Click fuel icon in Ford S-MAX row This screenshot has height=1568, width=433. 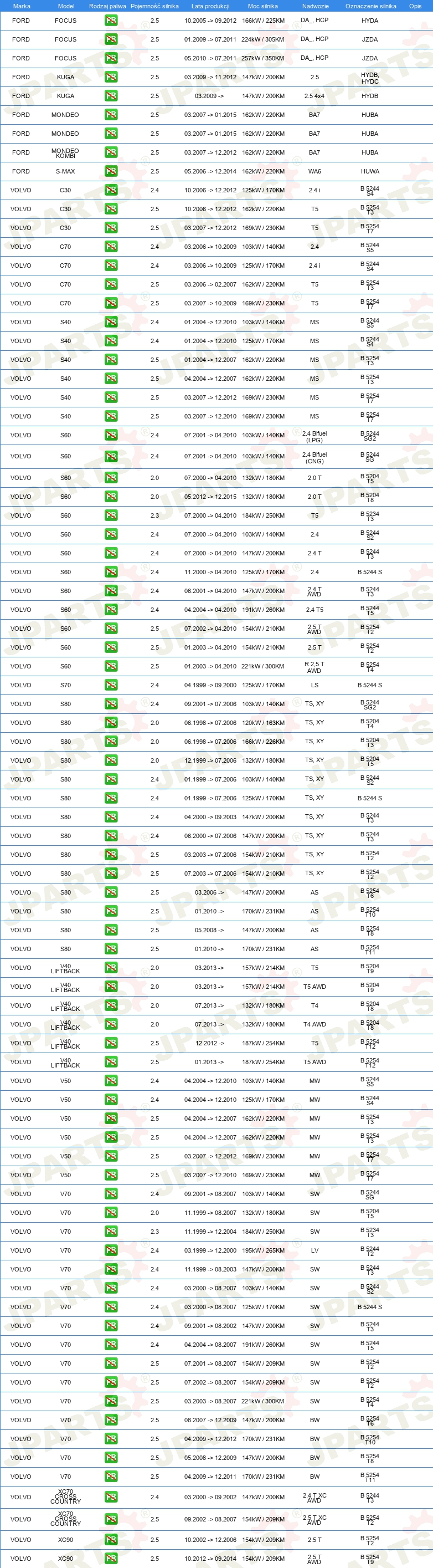111,171
